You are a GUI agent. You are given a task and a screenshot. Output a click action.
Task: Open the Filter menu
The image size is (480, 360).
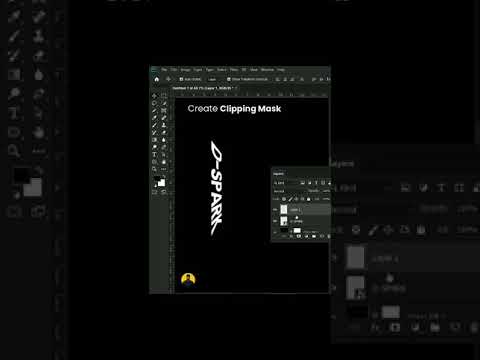tap(235, 70)
